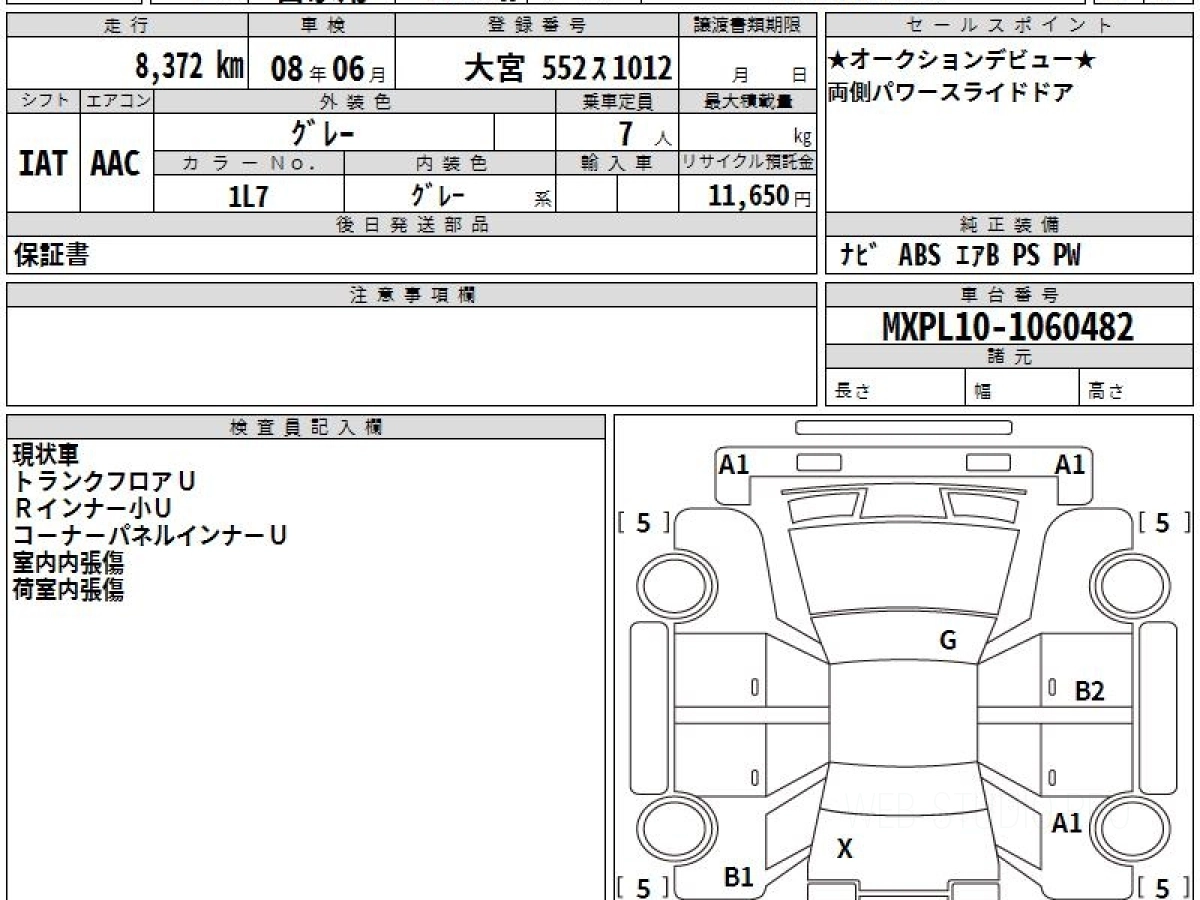Click the G mark on the windshield
1200x900 pixels.
tap(948, 641)
